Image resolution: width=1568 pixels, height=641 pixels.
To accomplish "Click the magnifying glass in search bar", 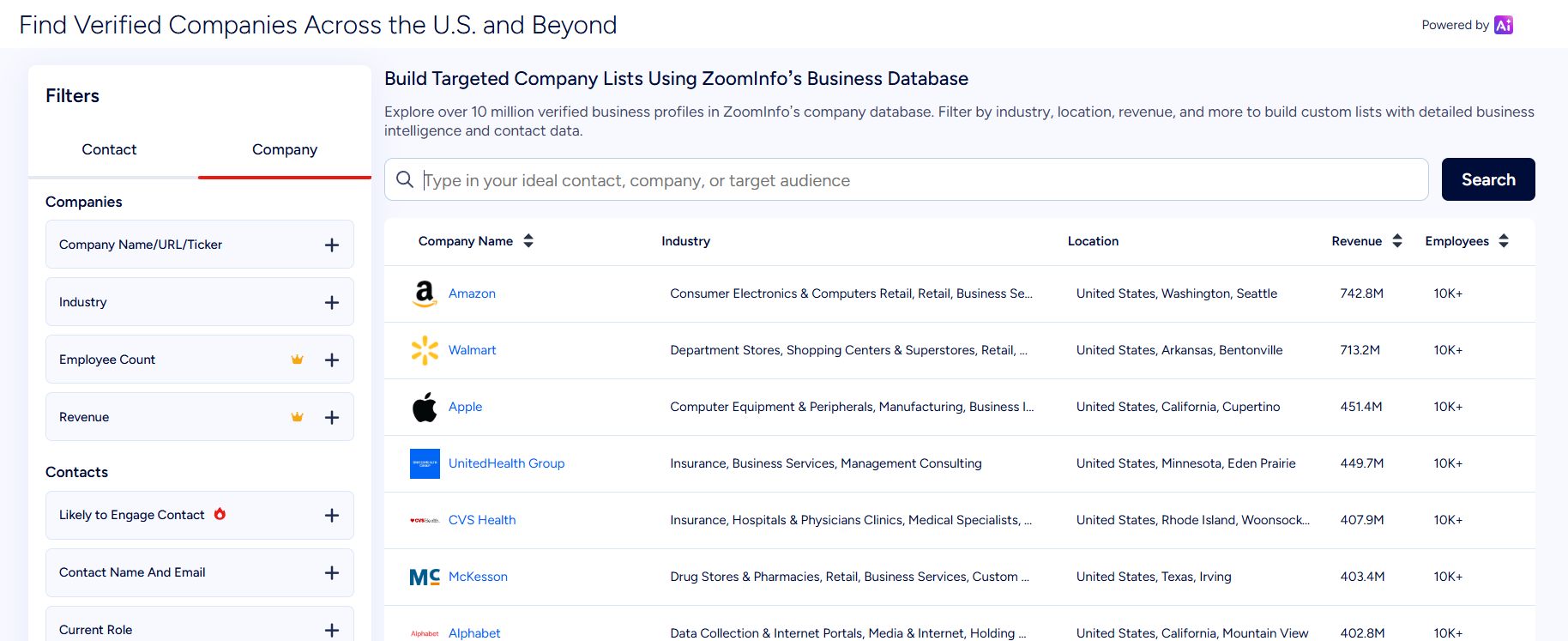I will 405,179.
